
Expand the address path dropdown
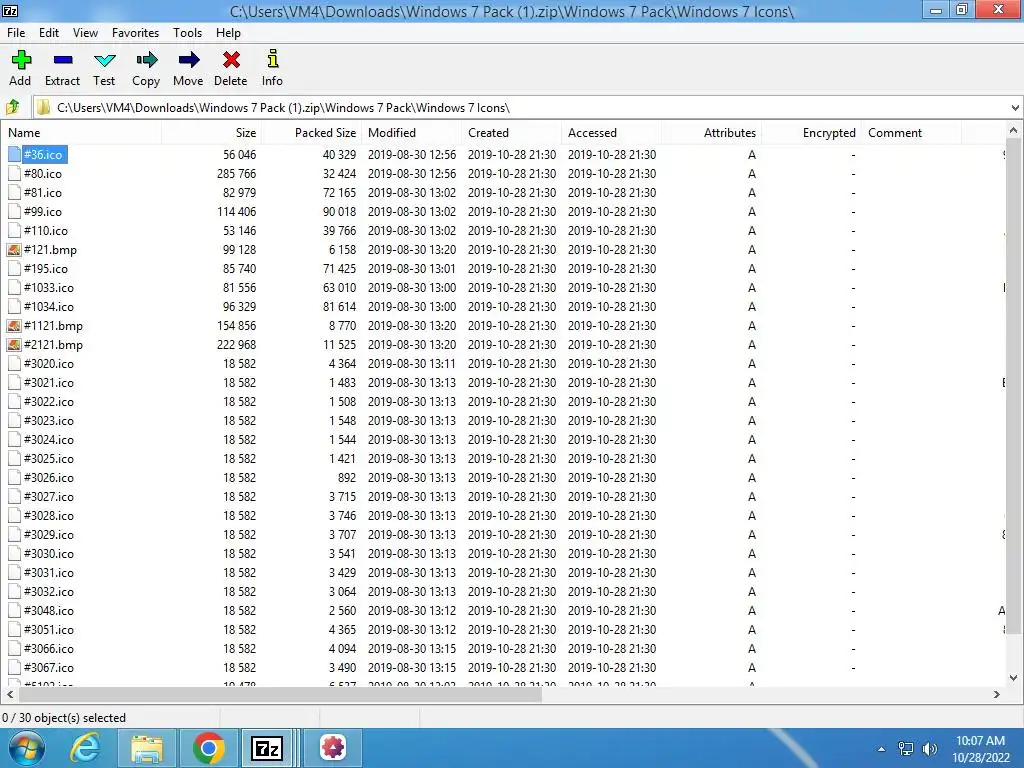click(1015, 108)
